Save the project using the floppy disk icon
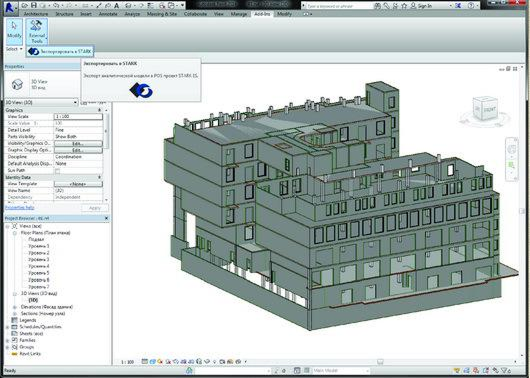530x378 pixels. 33,5
